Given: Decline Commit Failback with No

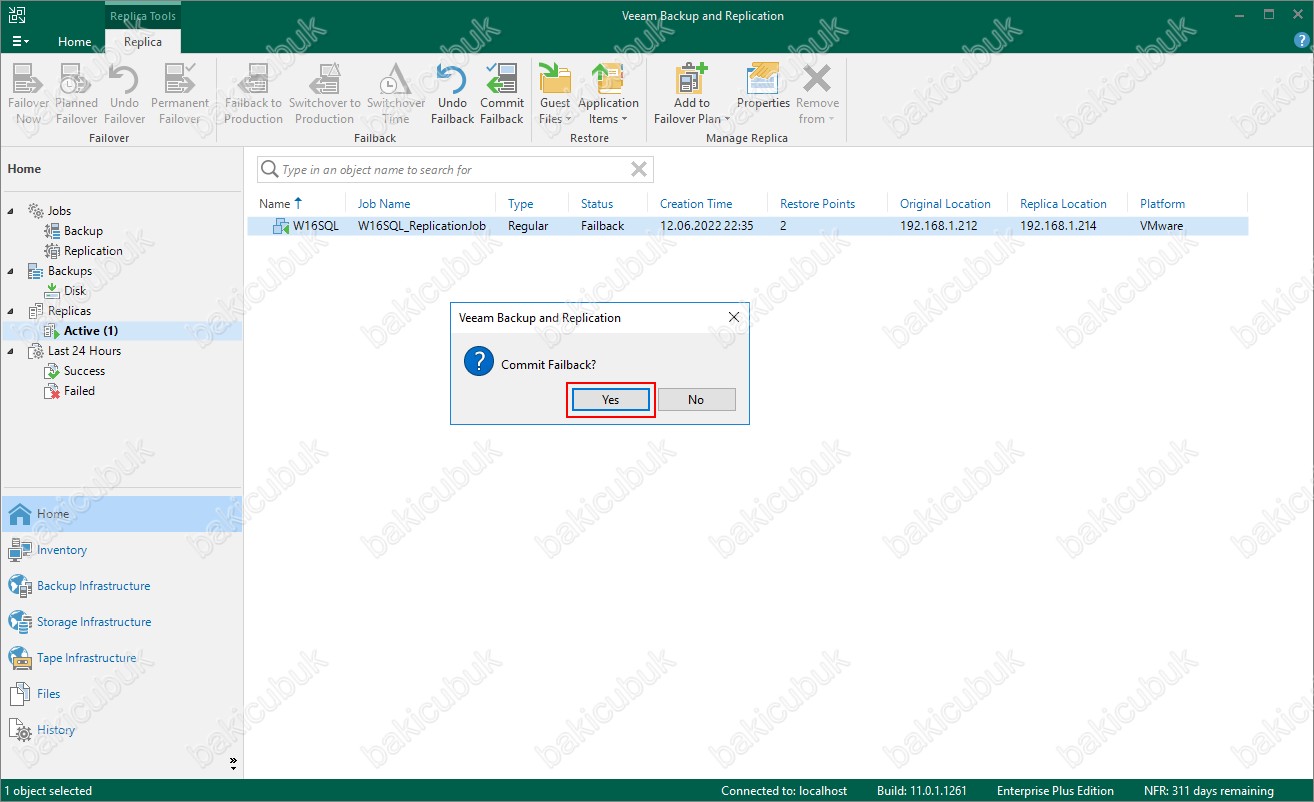Looking at the screenshot, I should point(696,400).
